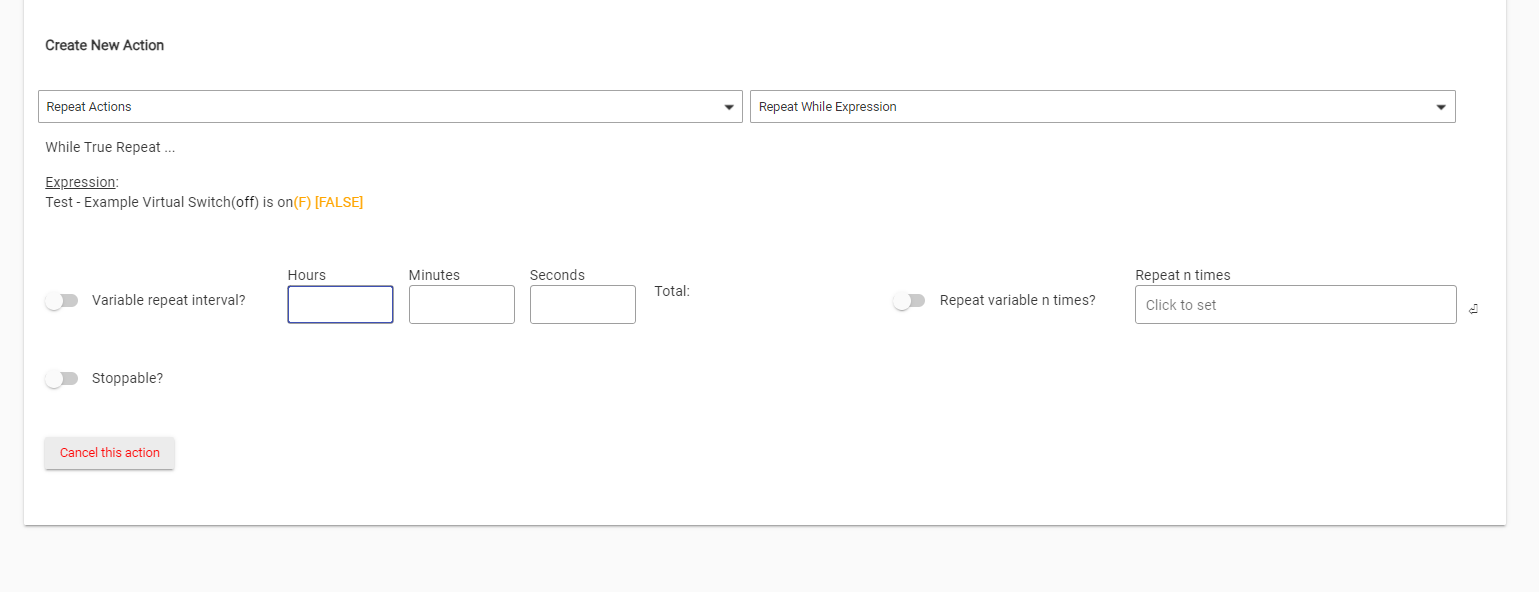Click the underlined Expression link

click(80, 182)
